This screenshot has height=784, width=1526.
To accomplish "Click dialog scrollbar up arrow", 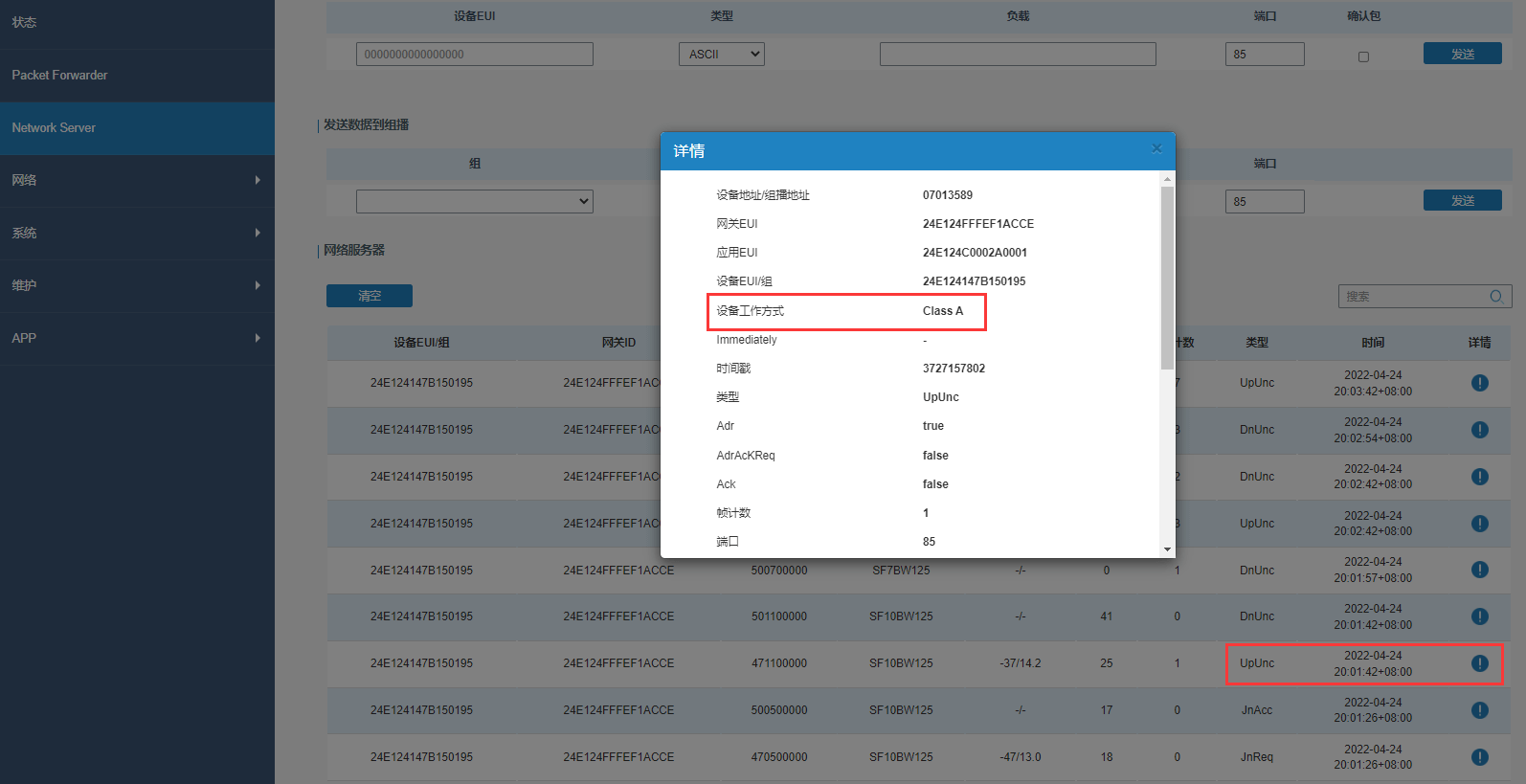I will [x=1167, y=179].
